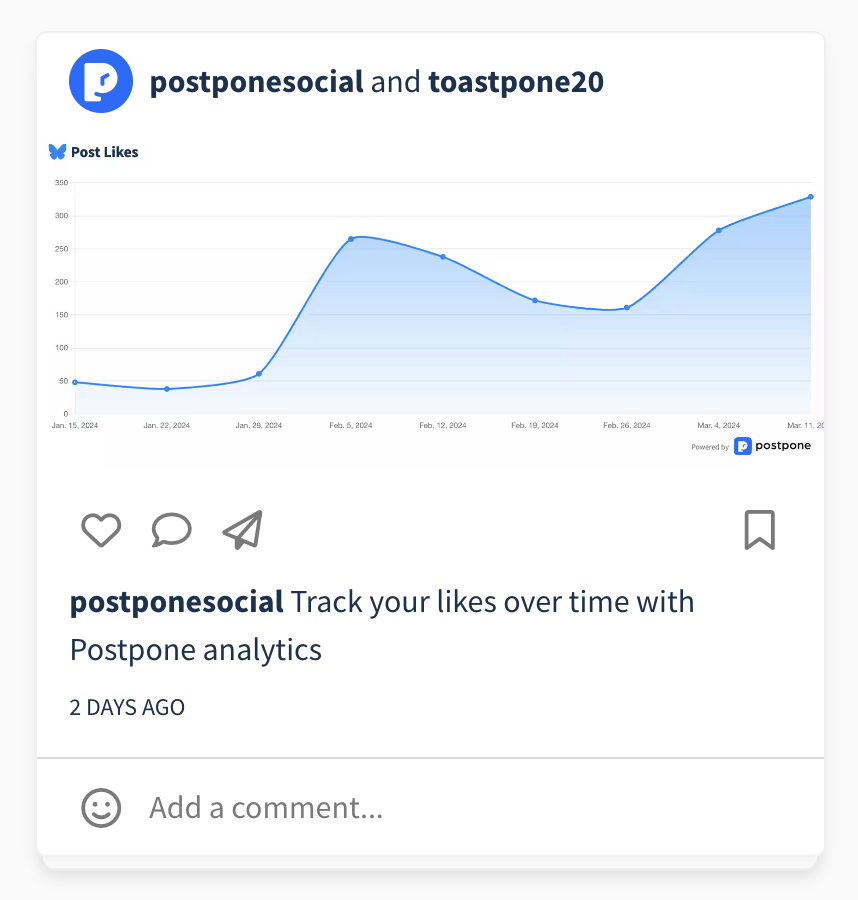Select the Feb. 12, 2024 data point
Image resolution: width=858 pixels, height=900 pixels.
pos(443,257)
